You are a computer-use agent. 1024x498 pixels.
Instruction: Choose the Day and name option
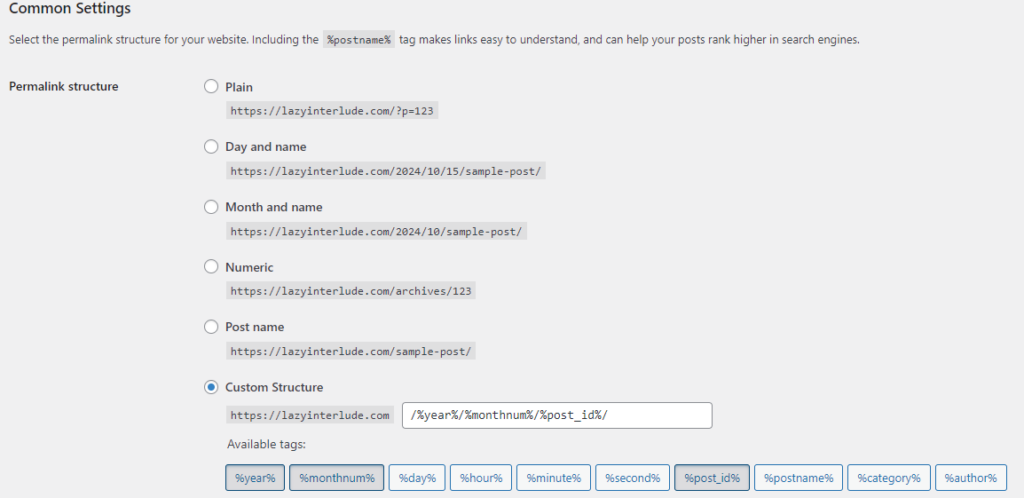[211, 147]
